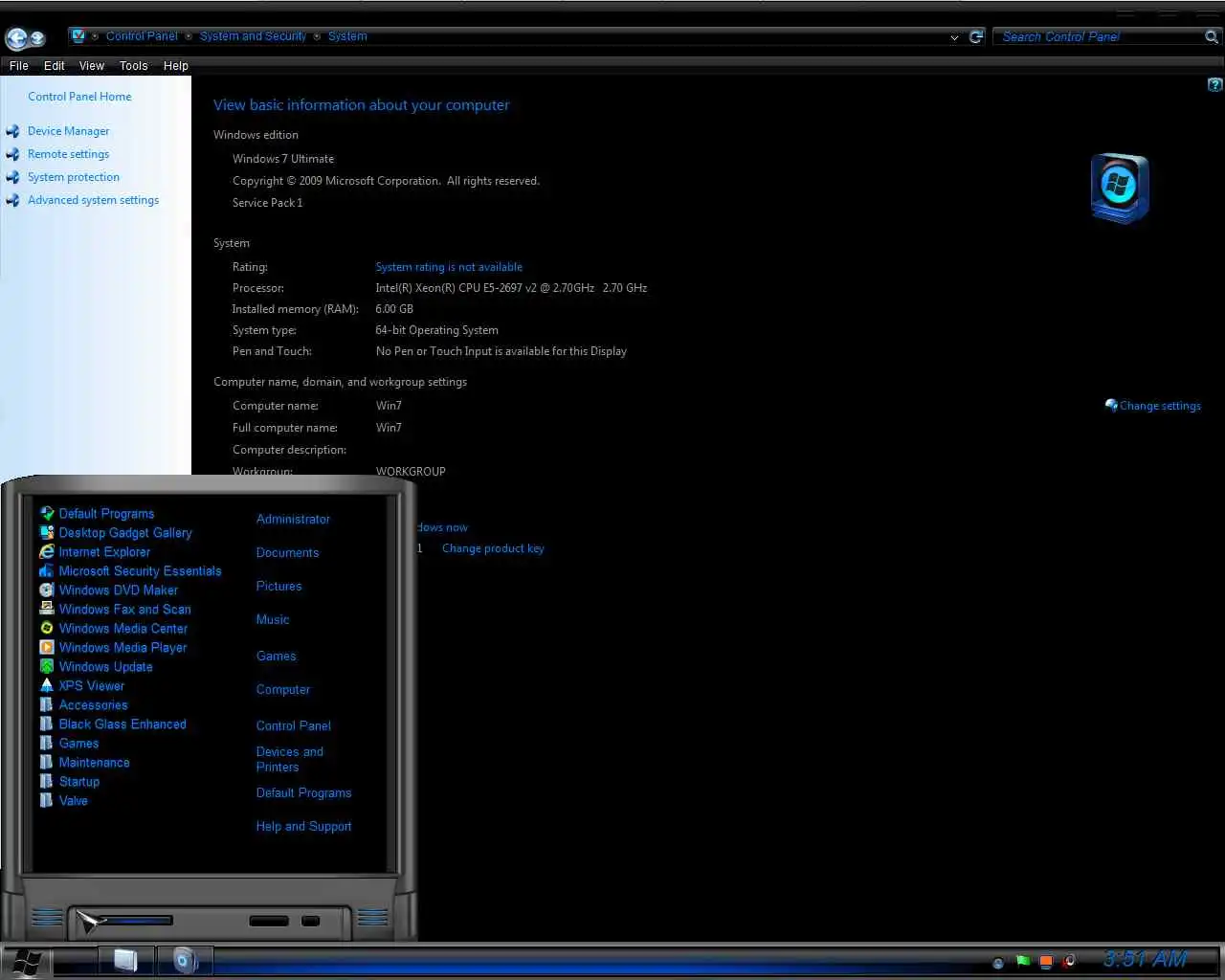
Task: Click the Default Programs right pane entry
Action: [303, 792]
